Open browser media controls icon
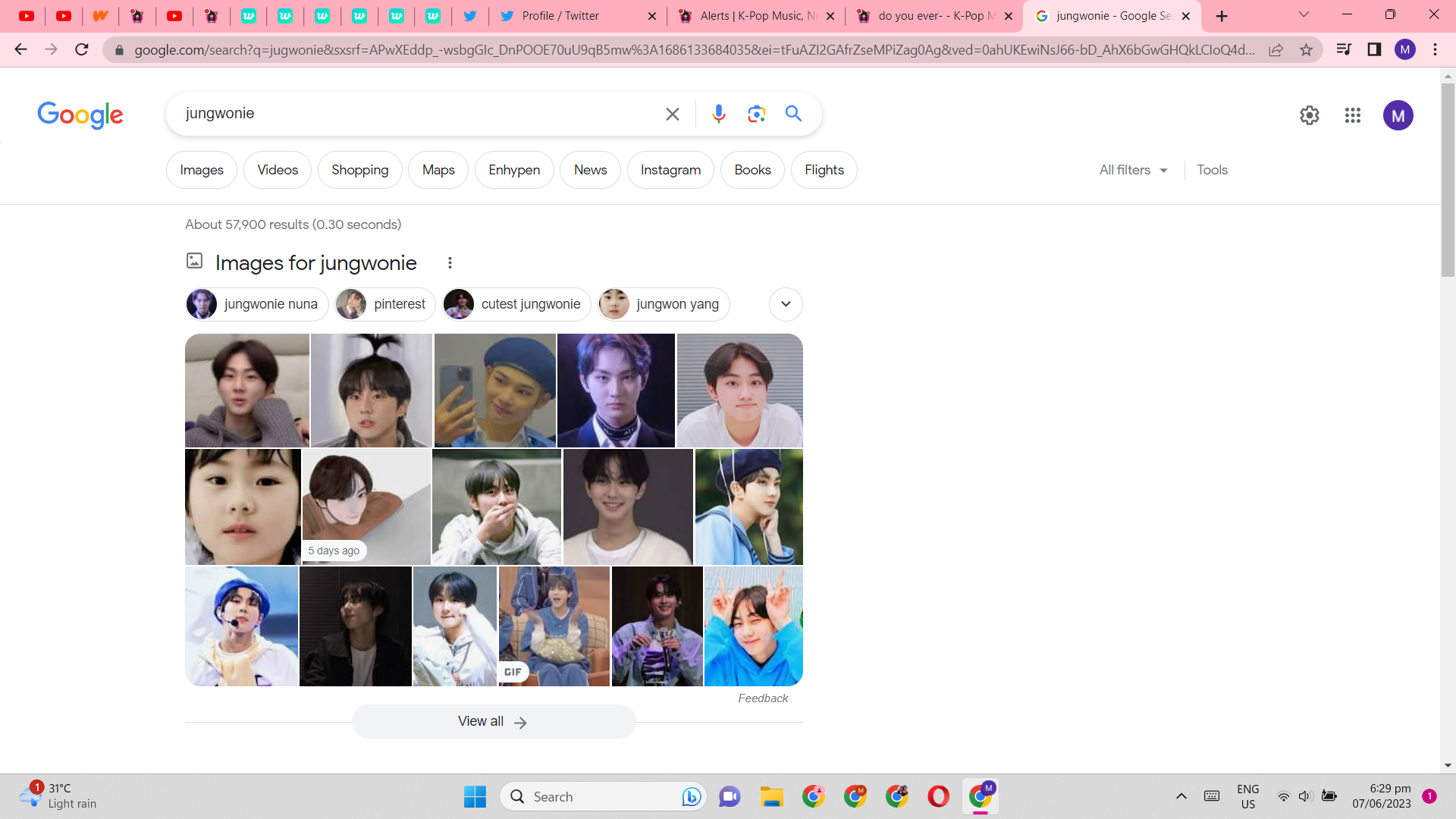The width and height of the screenshot is (1456, 819). coord(1344,49)
